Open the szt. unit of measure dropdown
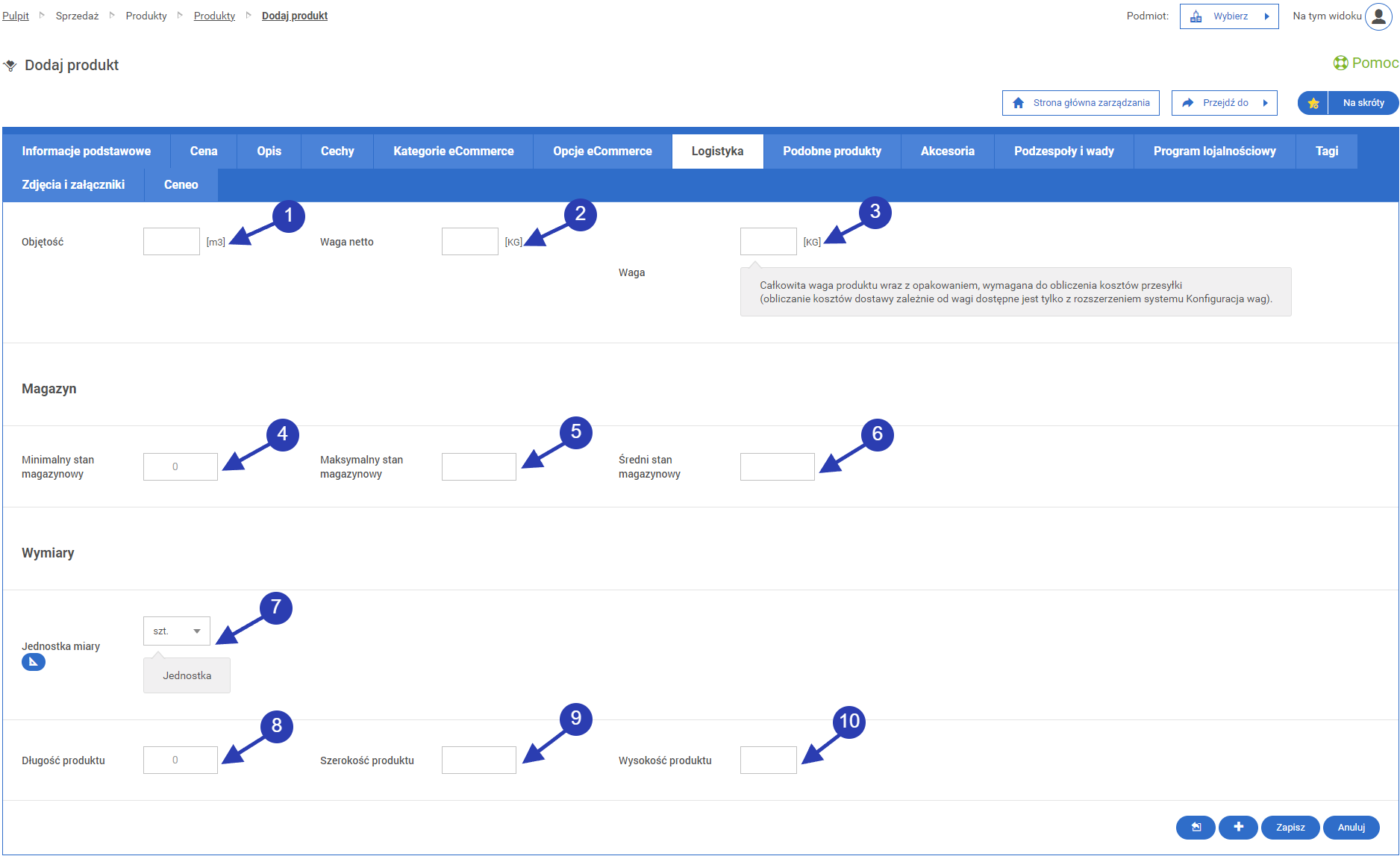 point(177,631)
